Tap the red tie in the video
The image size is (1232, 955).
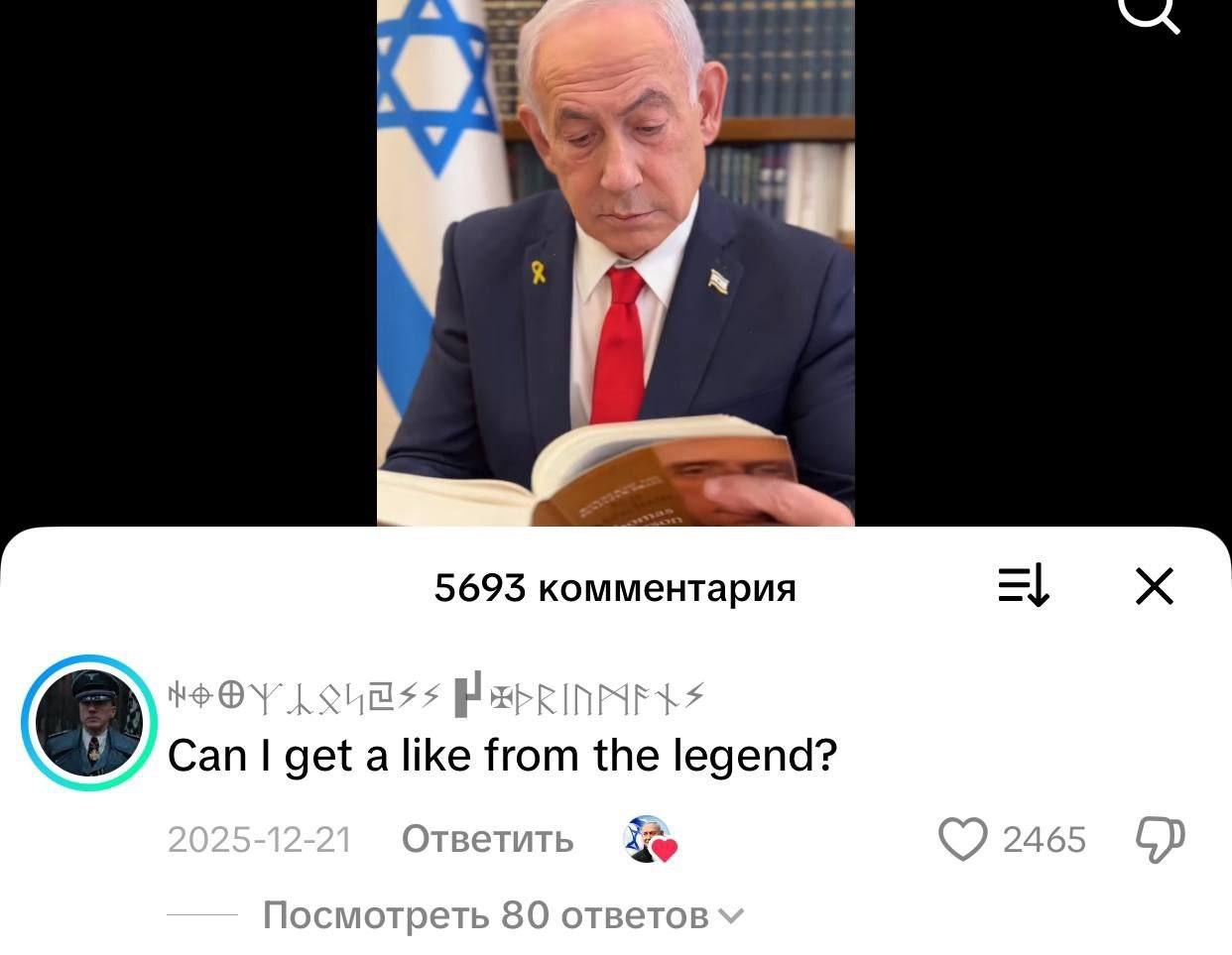pyautogui.click(x=621, y=342)
